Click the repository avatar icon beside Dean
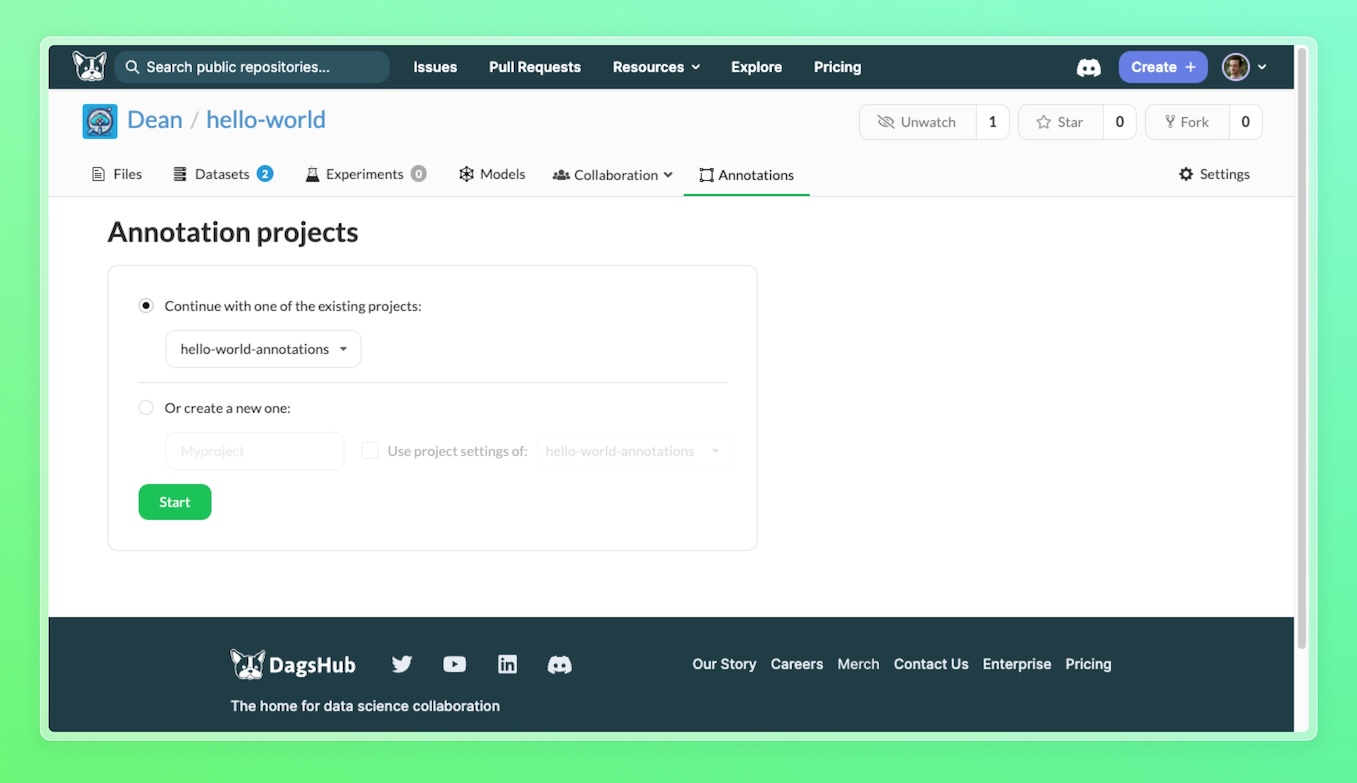The width and height of the screenshot is (1357, 783). coord(100,121)
